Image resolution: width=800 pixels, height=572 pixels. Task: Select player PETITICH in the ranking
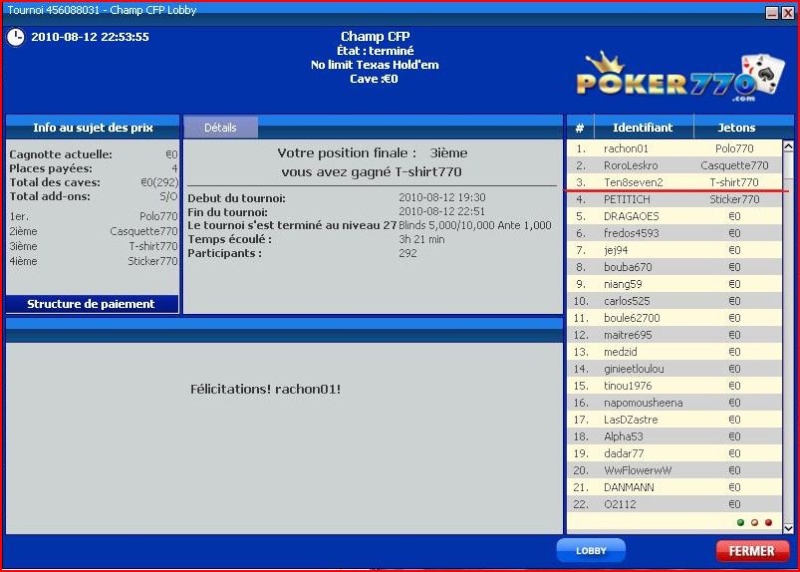pos(674,199)
